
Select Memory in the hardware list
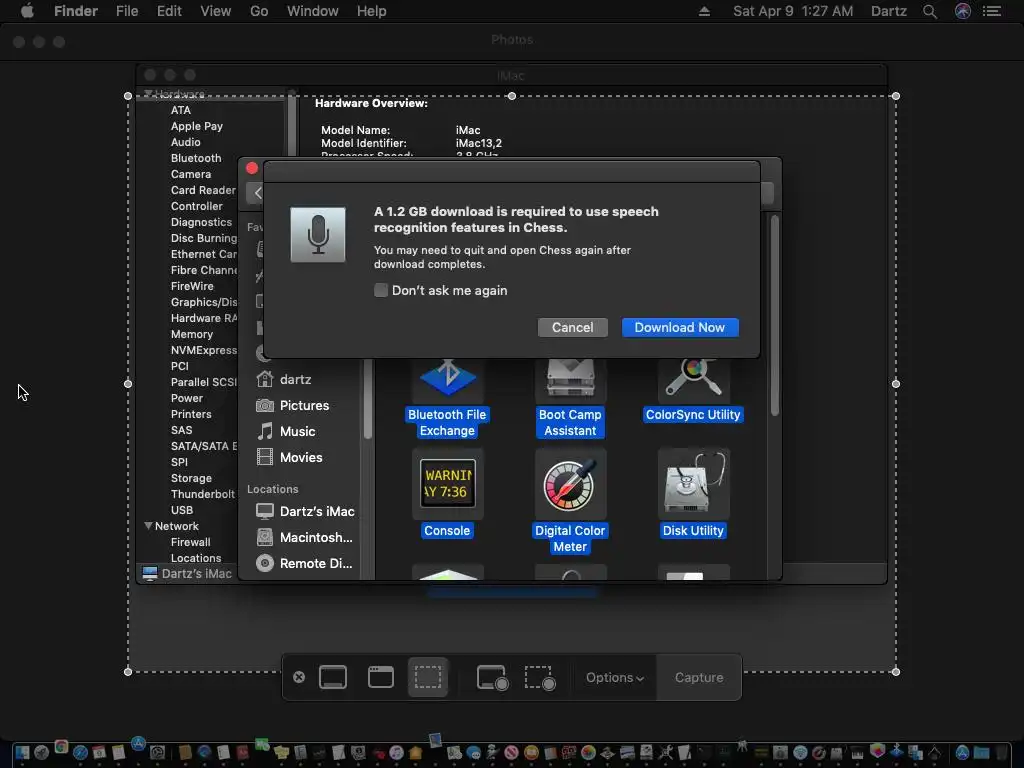pos(192,334)
